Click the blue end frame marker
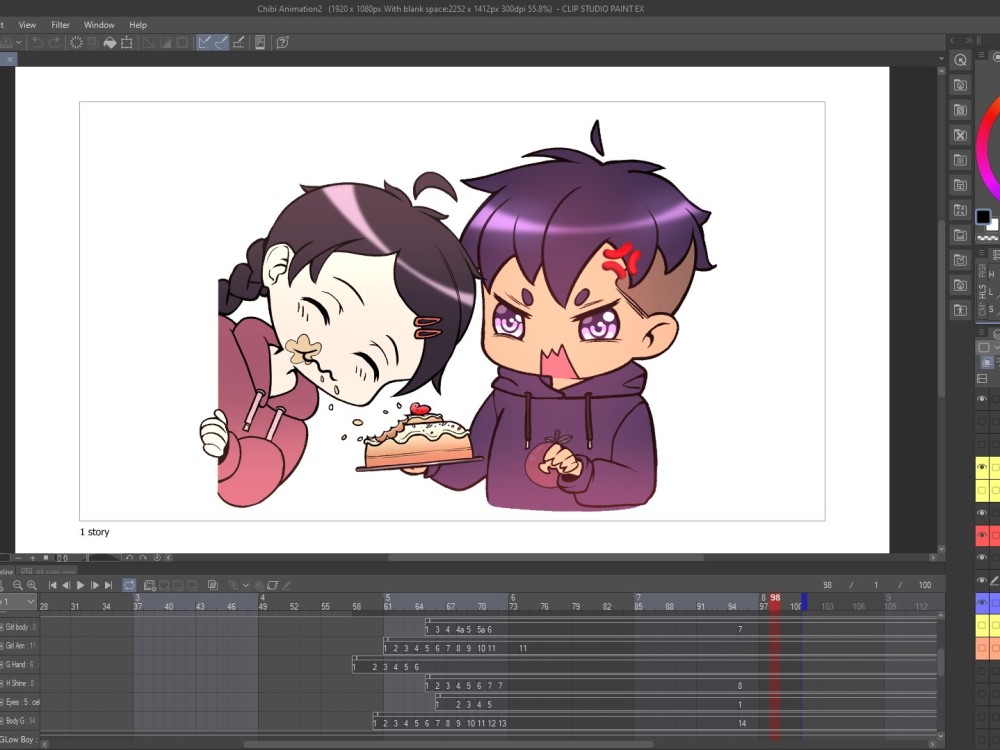1000x750 pixels. [804, 601]
